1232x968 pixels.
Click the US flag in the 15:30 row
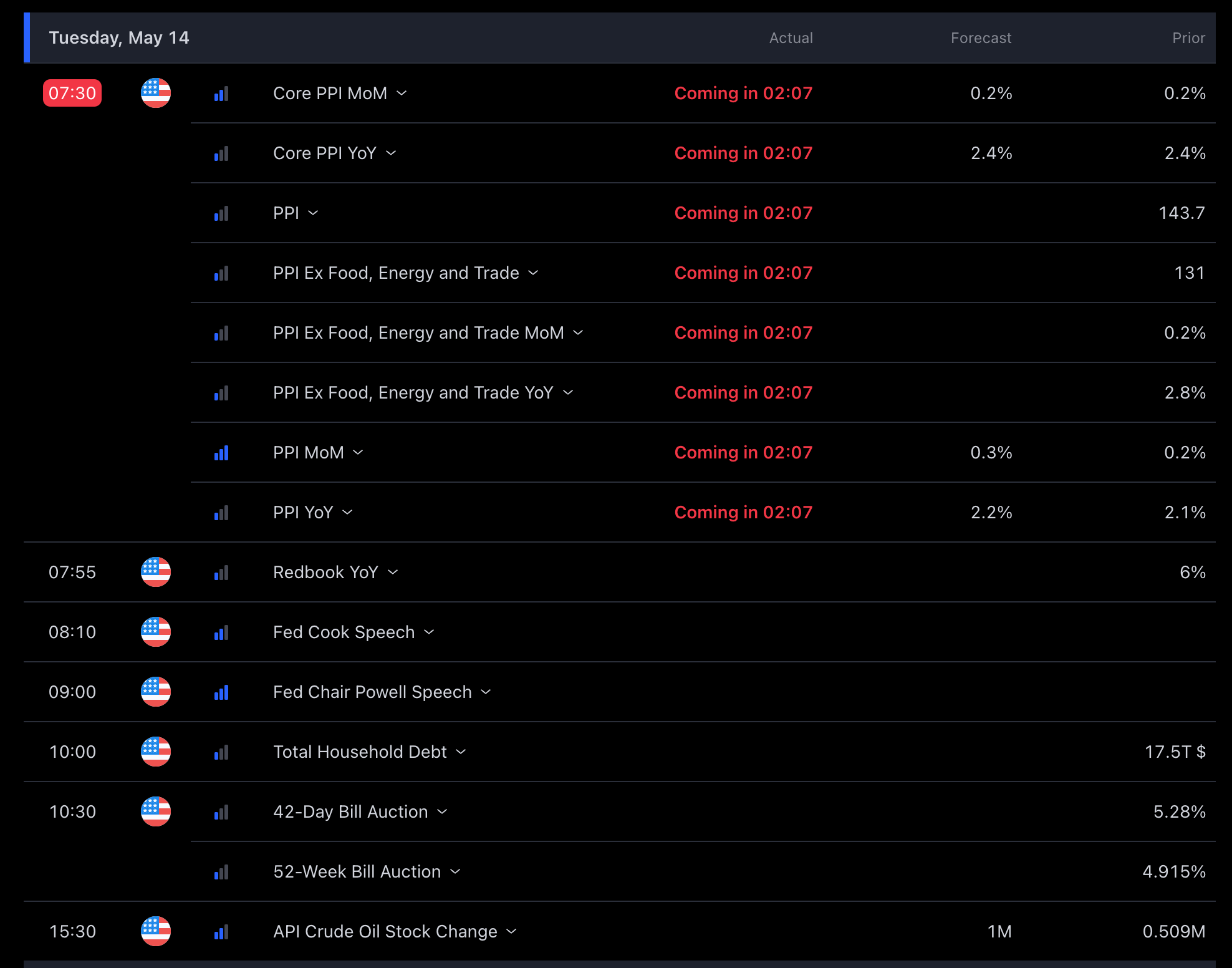(x=156, y=931)
